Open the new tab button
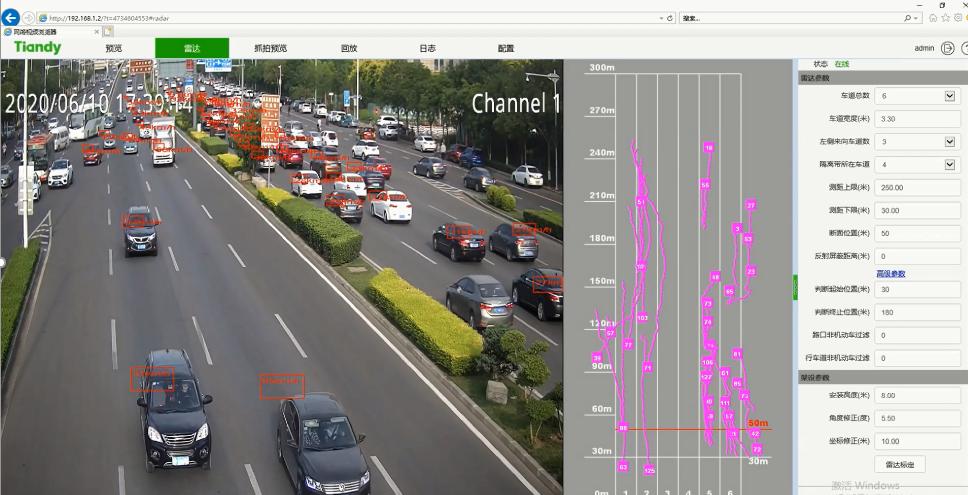The height and width of the screenshot is (495, 968). point(108,32)
